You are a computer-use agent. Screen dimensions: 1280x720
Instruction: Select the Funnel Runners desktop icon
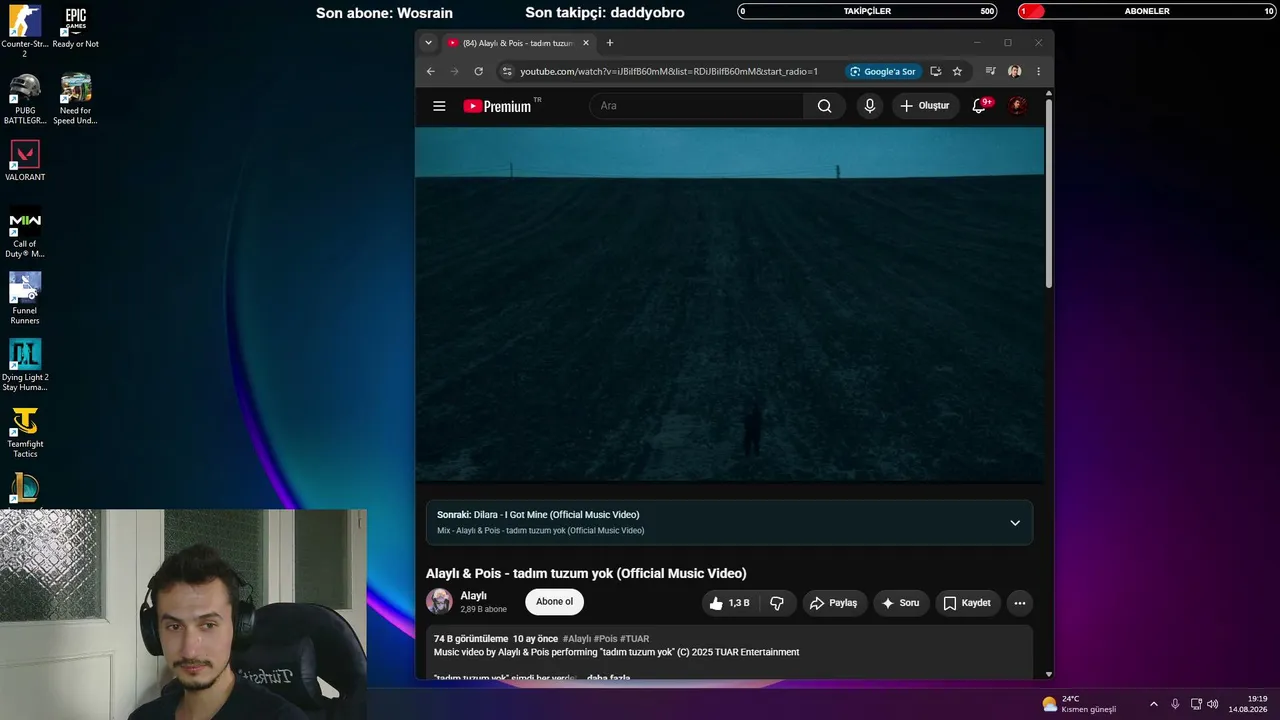[x=25, y=299]
